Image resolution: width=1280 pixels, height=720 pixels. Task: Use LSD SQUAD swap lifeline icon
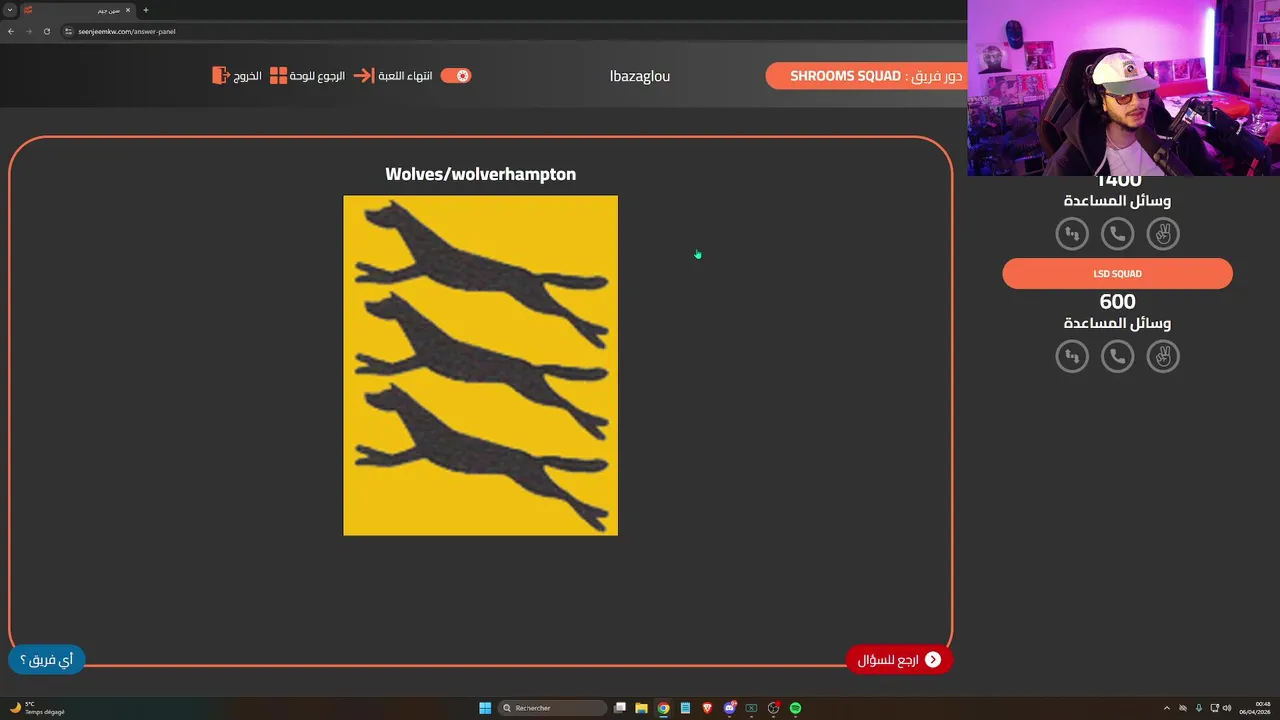point(1072,356)
